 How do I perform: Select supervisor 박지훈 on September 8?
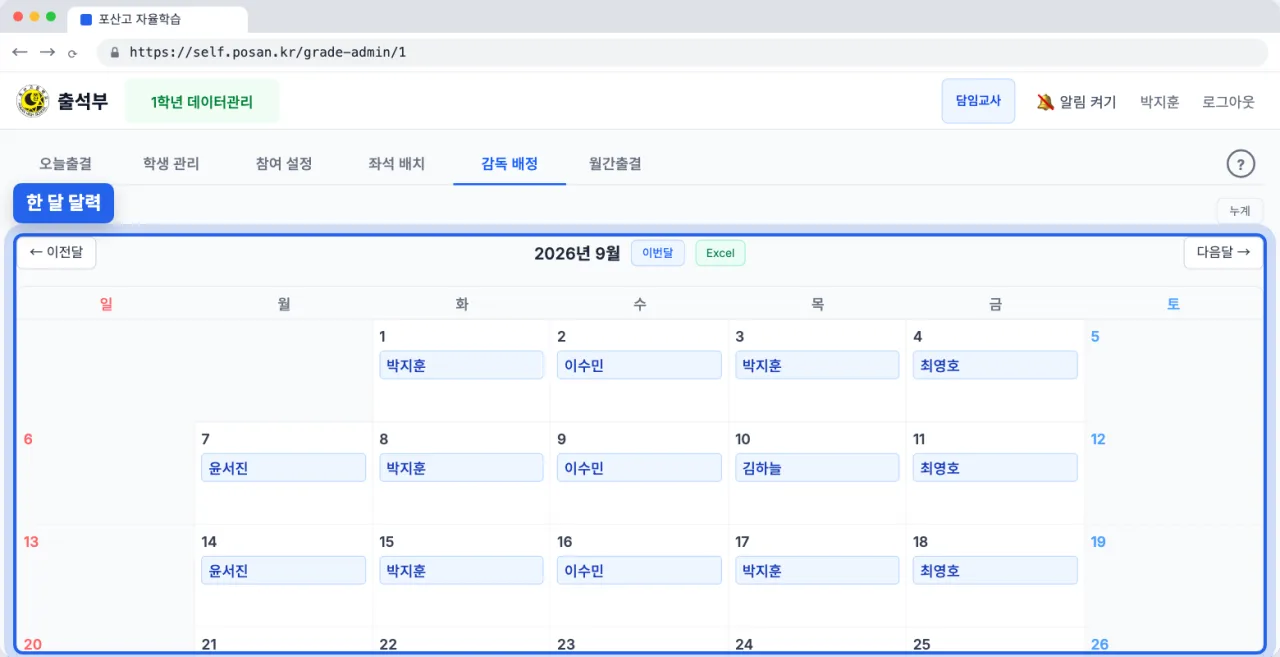[461, 468]
